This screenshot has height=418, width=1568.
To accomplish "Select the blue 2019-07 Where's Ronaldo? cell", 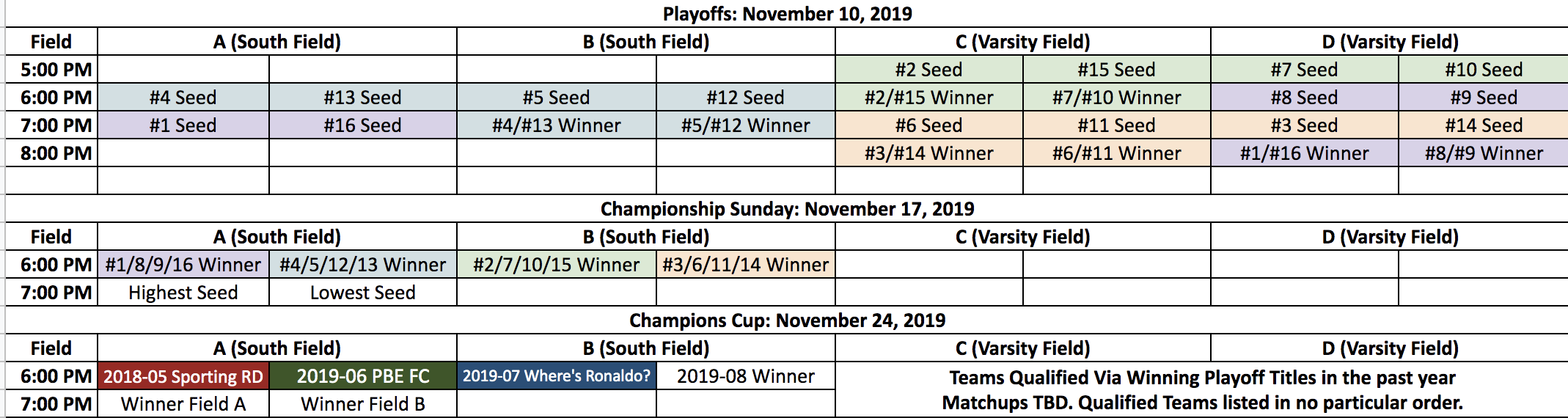I will (x=557, y=376).
